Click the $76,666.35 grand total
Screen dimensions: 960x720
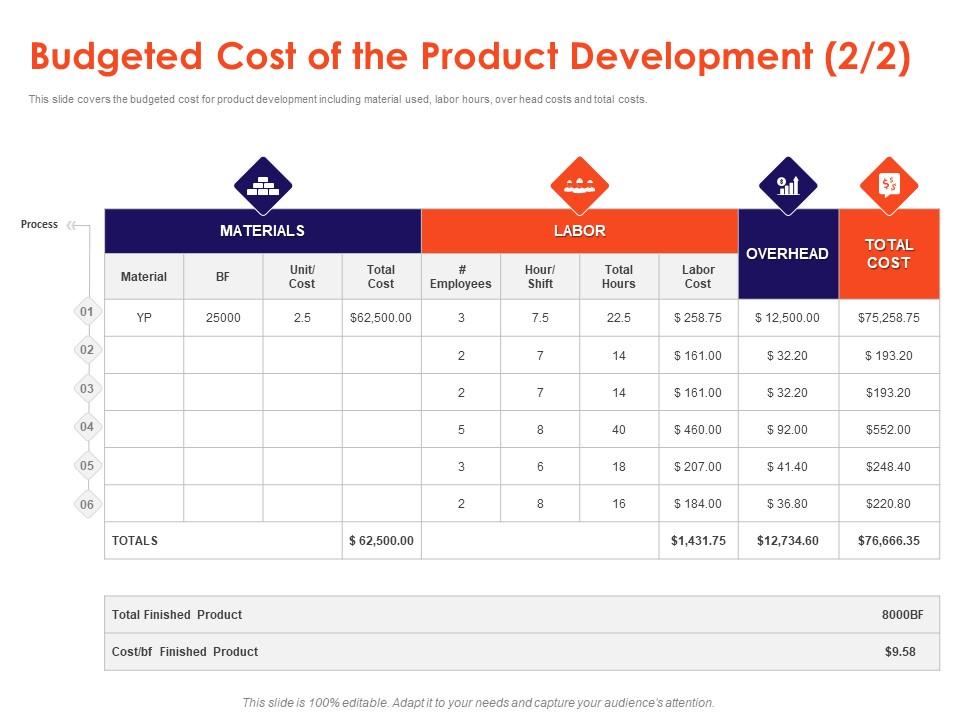pyautogui.click(x=889, y=541)
